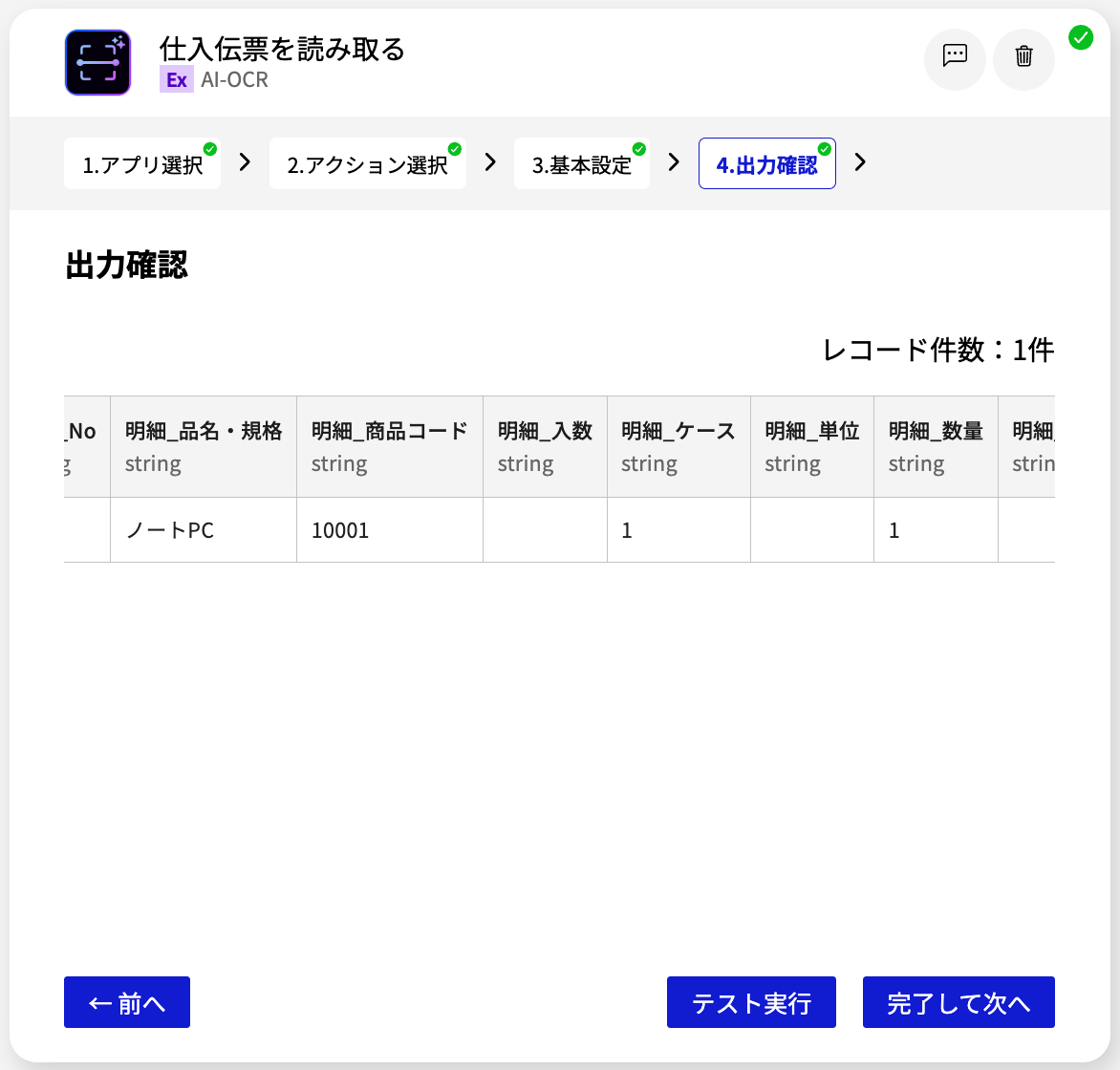Viewport: 1120px width, 1070px height.
Task: Click the ← 前へ button
Action: click(127, 1002)
